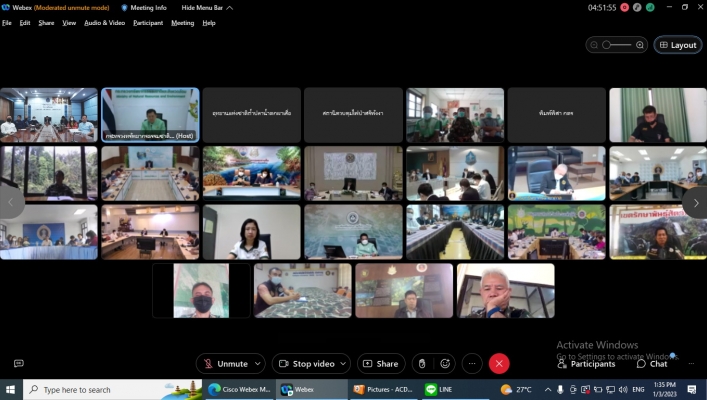This screenshot has height=400, width=707.
Task: Click Hide Menu Bar
Action: point(207,8)
